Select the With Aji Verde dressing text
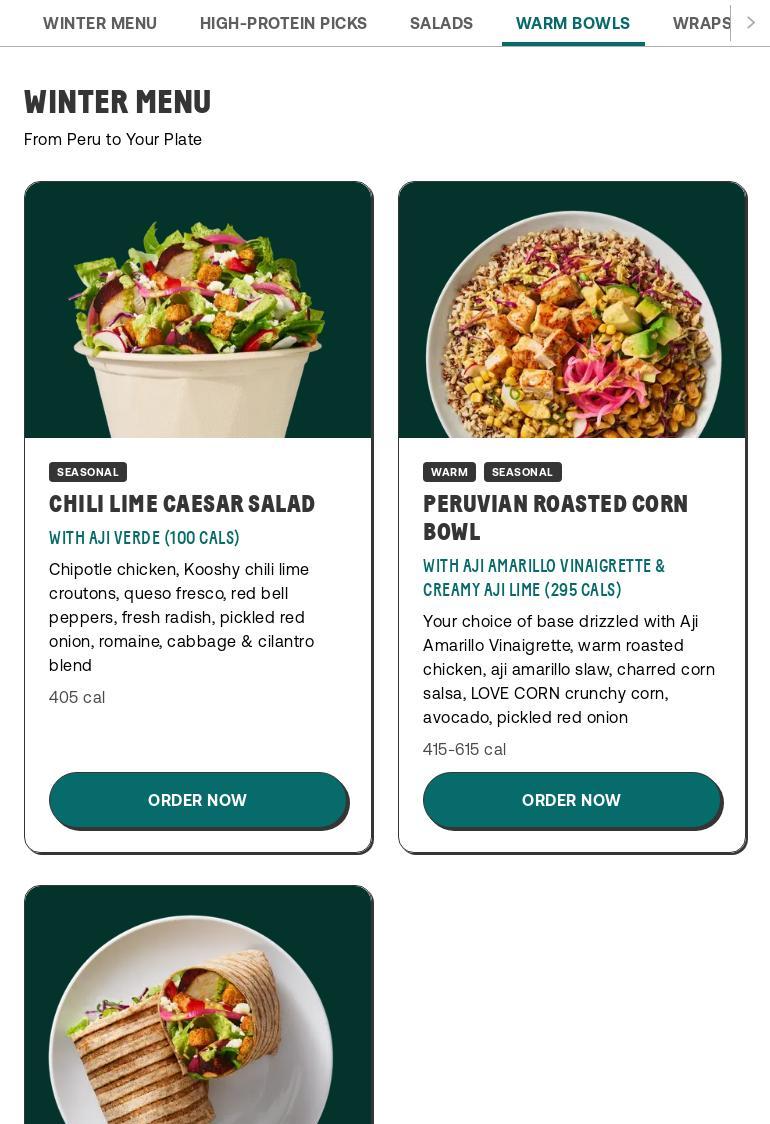The width and height of the screenshot is (770, 1124). [144, 538]
